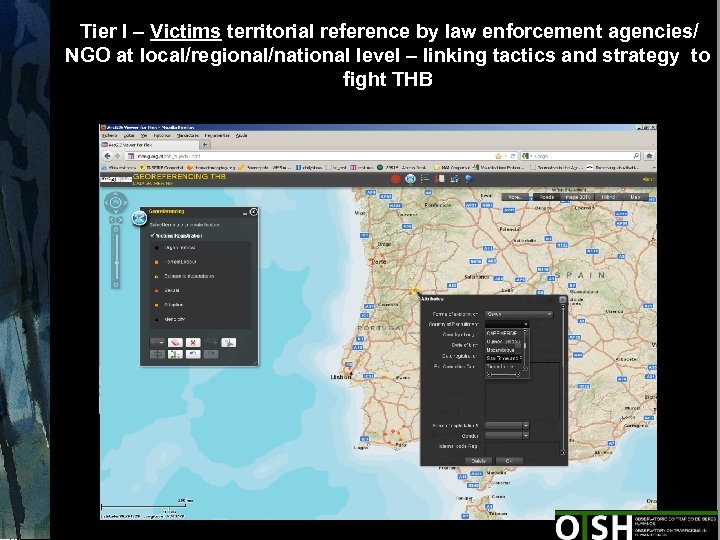The image size is (720, 540).
Task: Choose Sao Tome in the country list
Action: (x=504, y=358)
